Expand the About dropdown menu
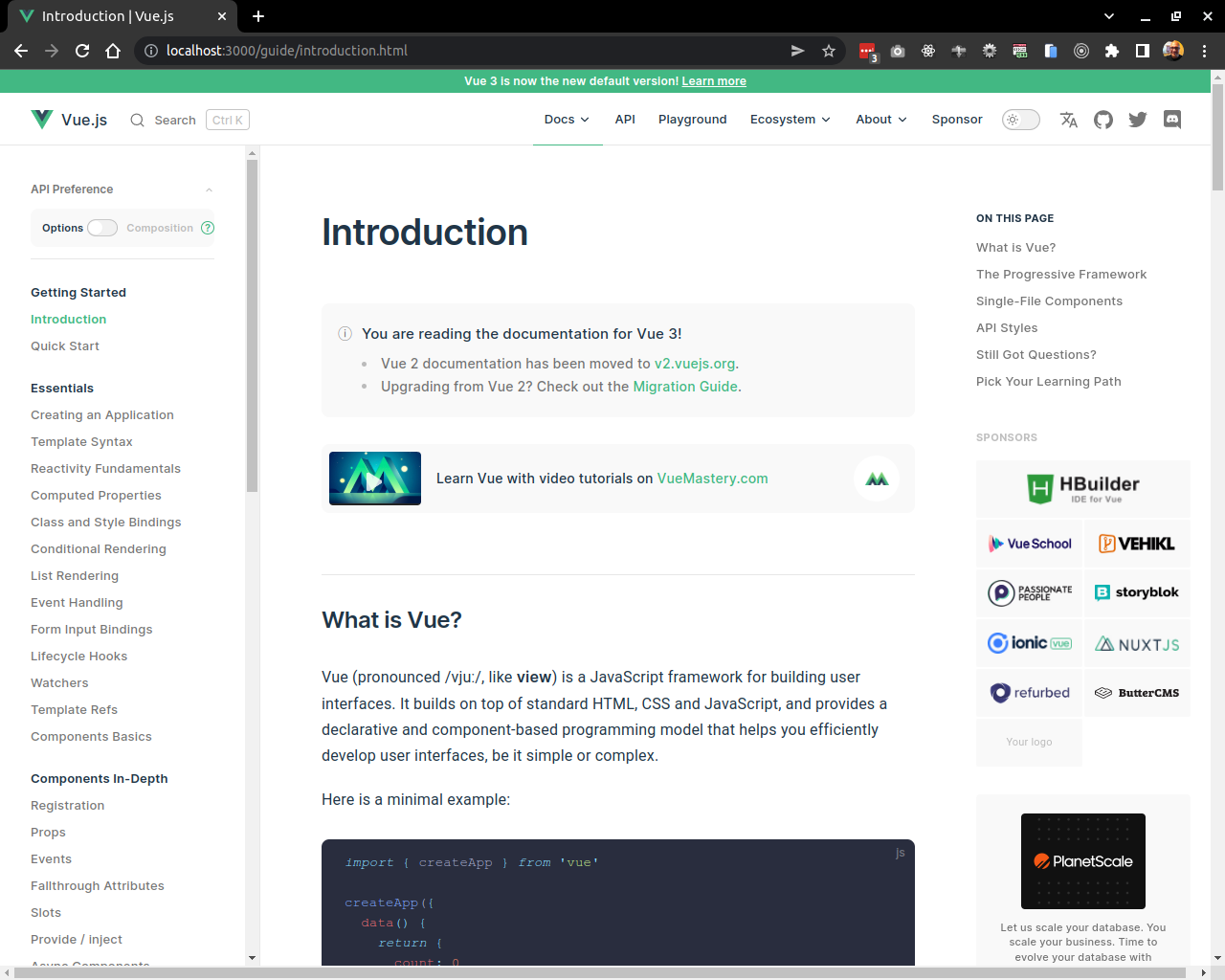 click(881, 120)
